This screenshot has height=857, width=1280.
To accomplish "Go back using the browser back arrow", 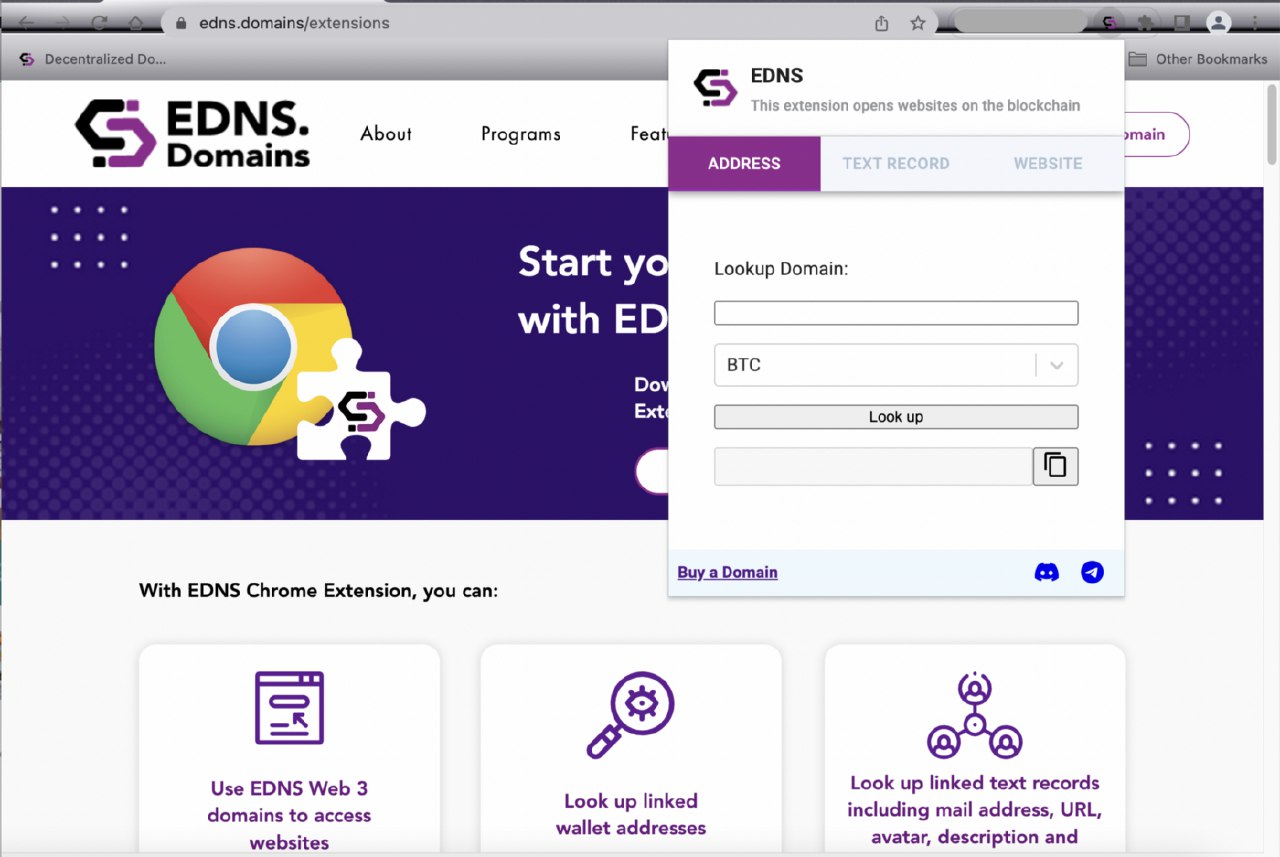I will pos(27,22).
